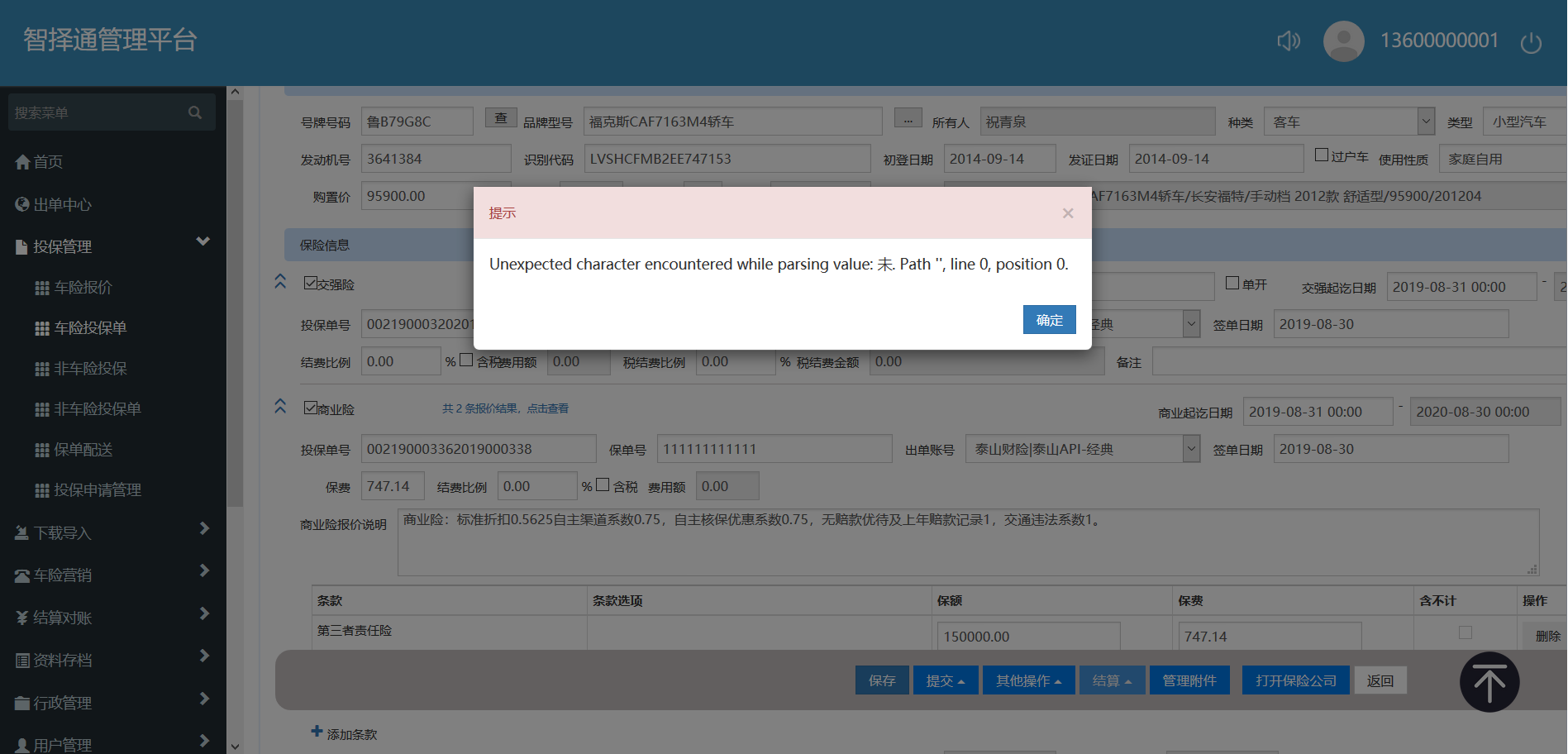Screen dimensions: 1568x754
Task: Open the 结算 dropdown button
Action: 1113,680
